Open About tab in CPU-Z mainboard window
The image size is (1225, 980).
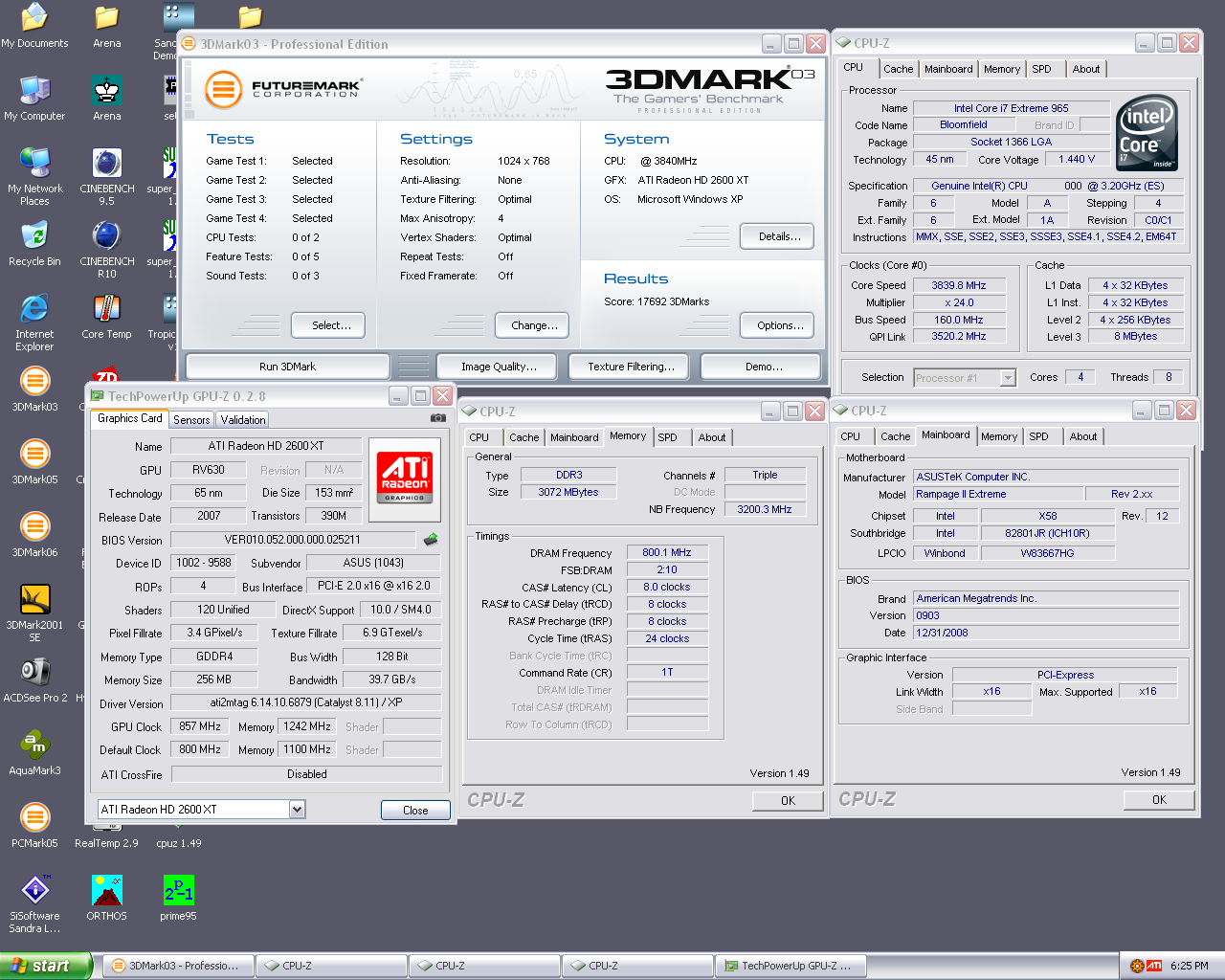click(1083, 436)
